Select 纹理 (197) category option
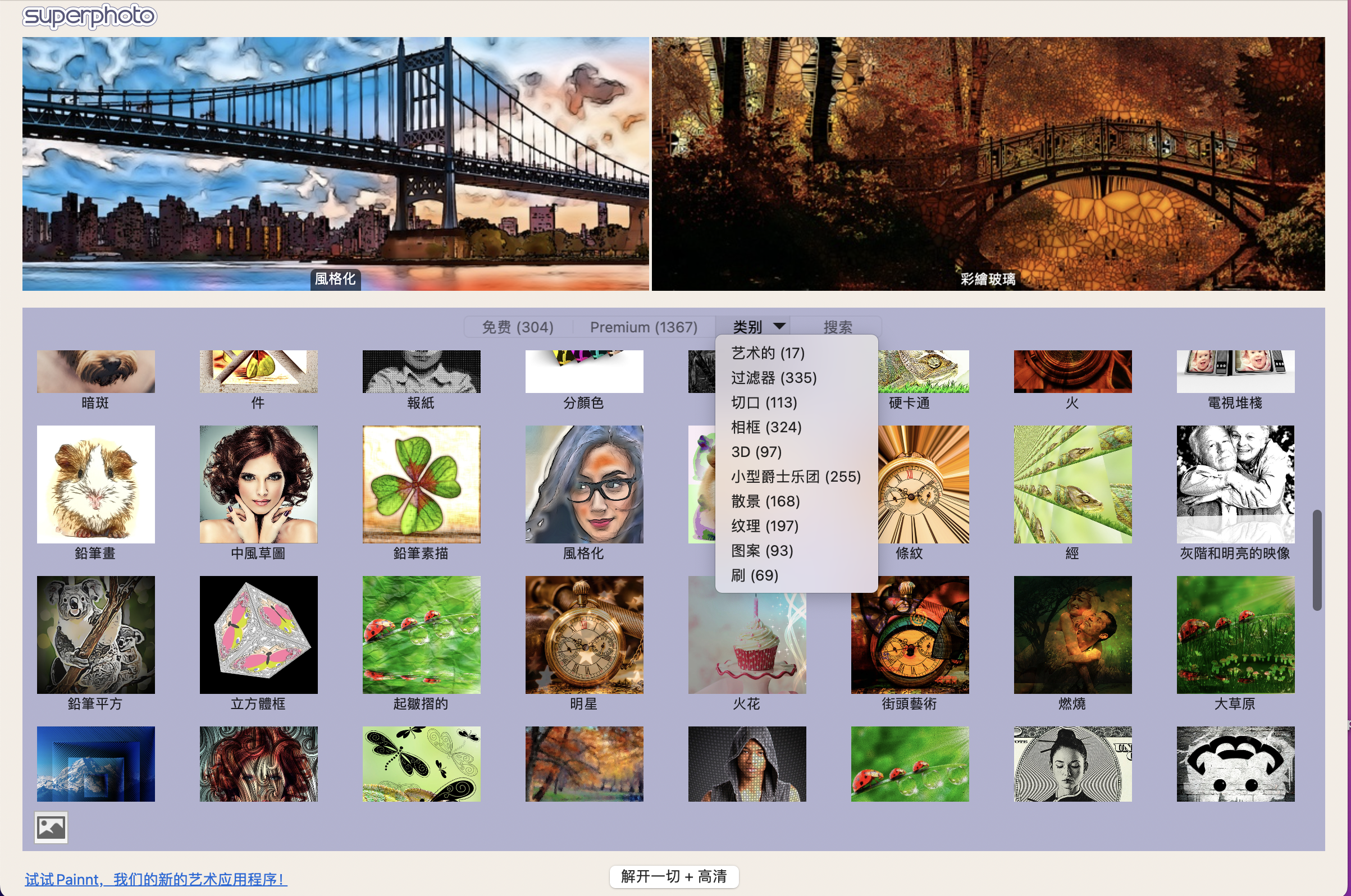The image size is (1351, 896). (x=764, y=525)
